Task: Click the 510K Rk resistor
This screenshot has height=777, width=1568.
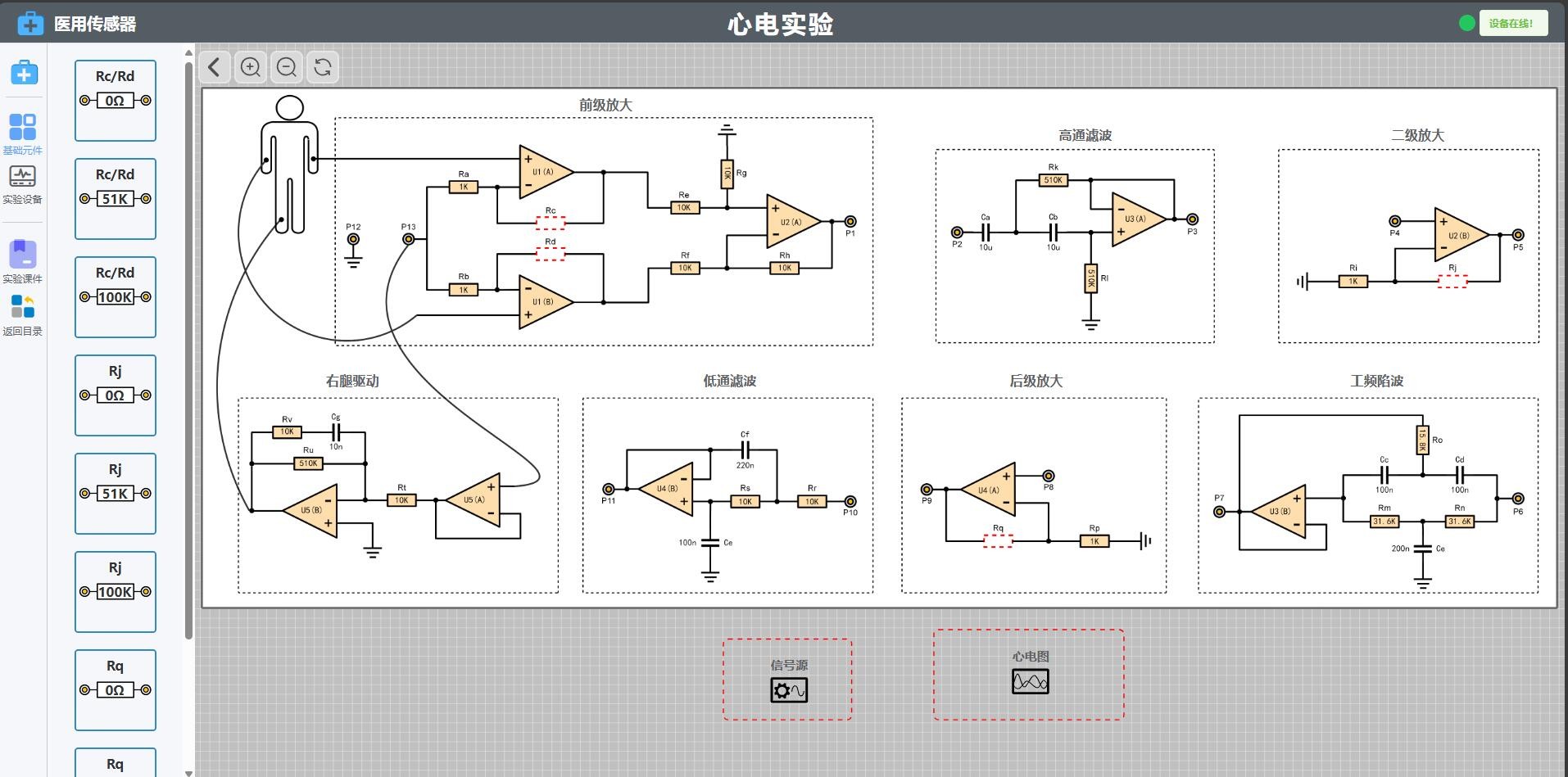Action: point(1054,180)
